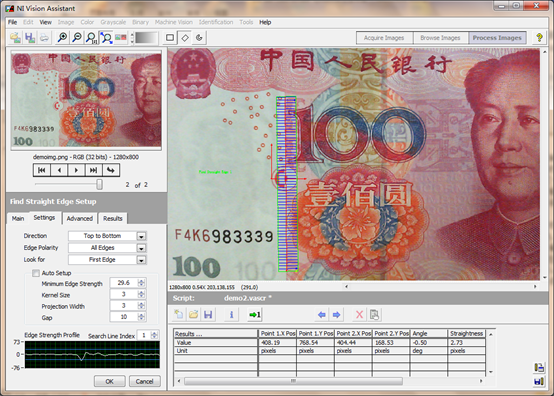Viewport: 554px width, 396px height.
Task: Open the help question mark icon
Action: pyautogui.click(x=539, y=37)
